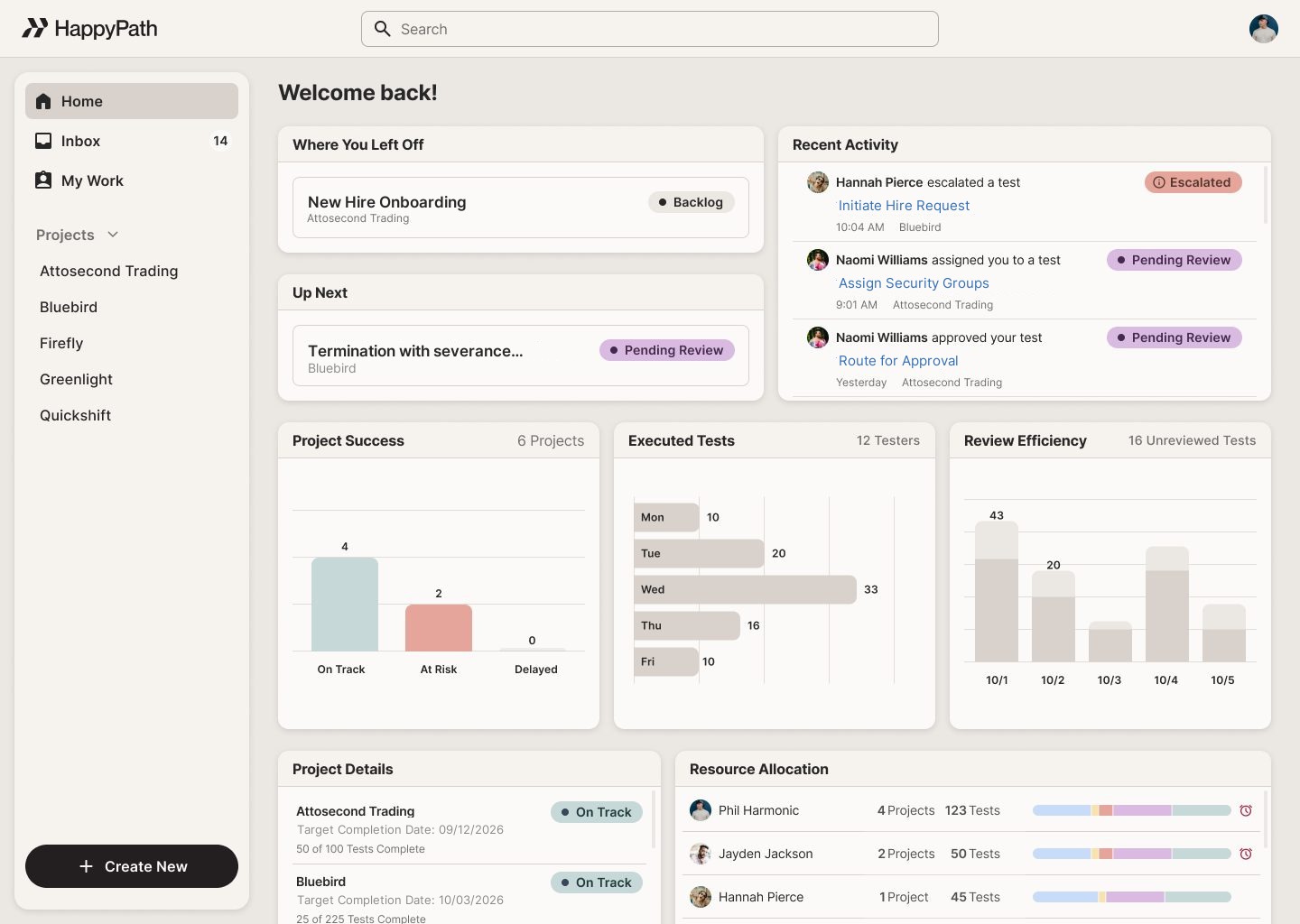
Task: Click the Inbox count badge 14
Action: point(220,141)
